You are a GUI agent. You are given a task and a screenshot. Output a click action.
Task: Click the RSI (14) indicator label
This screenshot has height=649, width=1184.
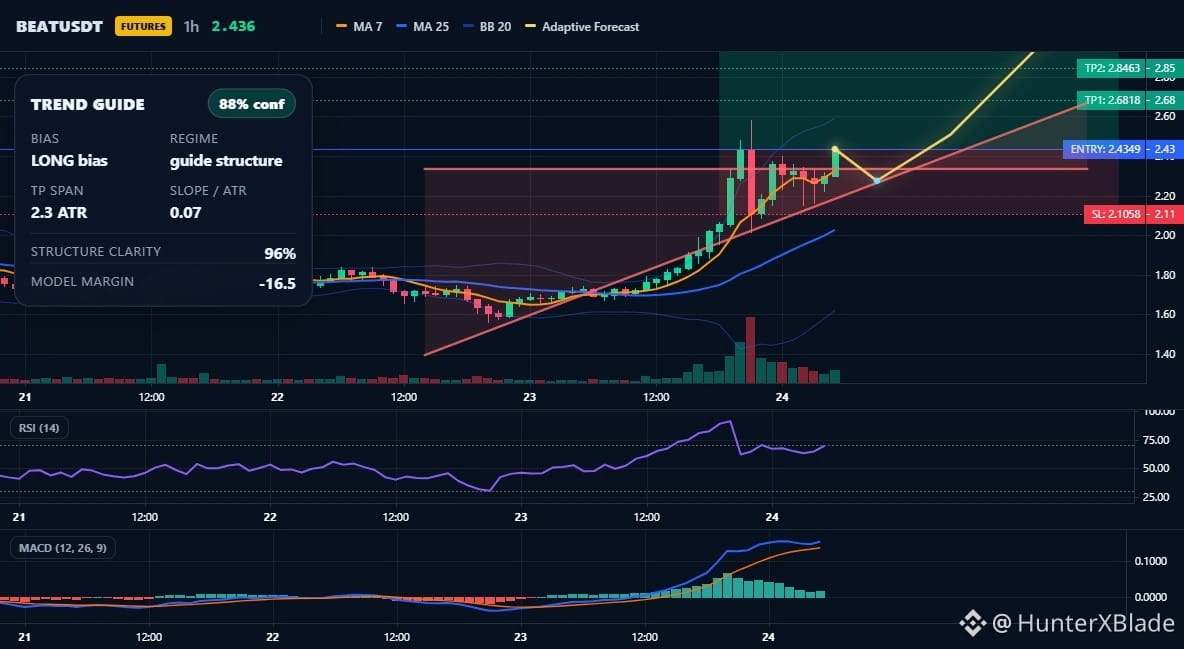point(39,428)
